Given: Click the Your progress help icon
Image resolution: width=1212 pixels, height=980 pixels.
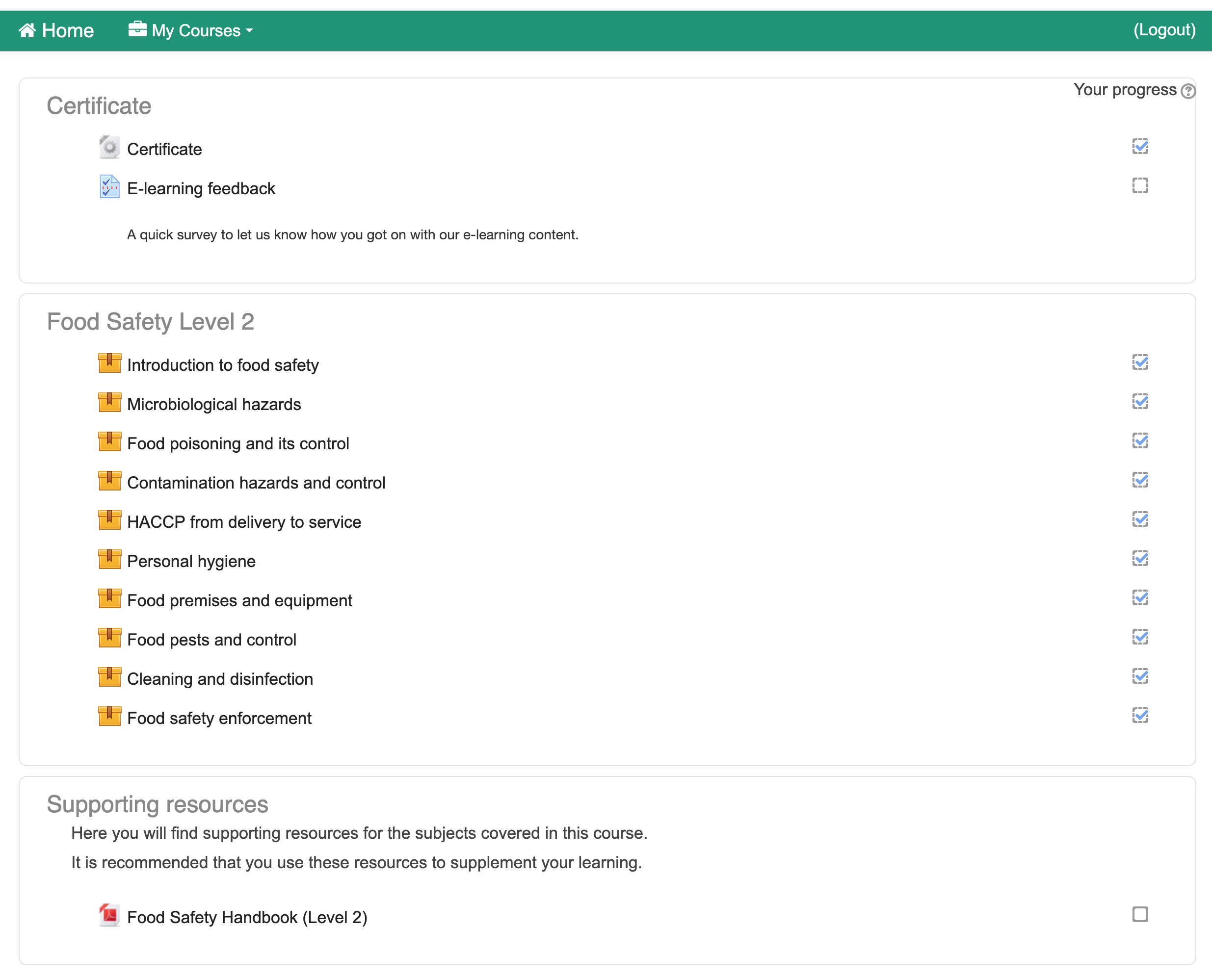Looking at the screenshot, I should click(1188, 91).
